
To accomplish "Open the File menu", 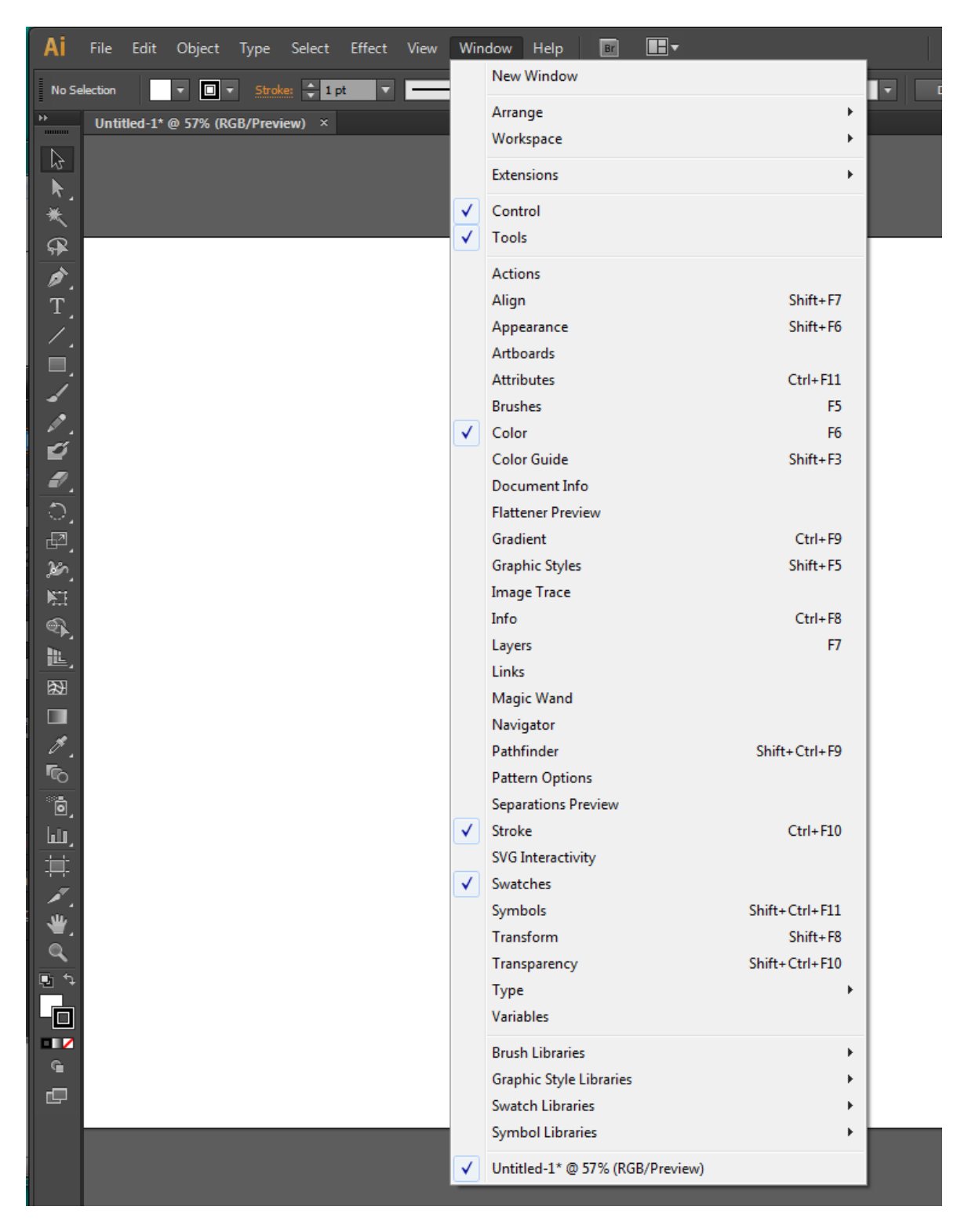I will pos(100,49).
